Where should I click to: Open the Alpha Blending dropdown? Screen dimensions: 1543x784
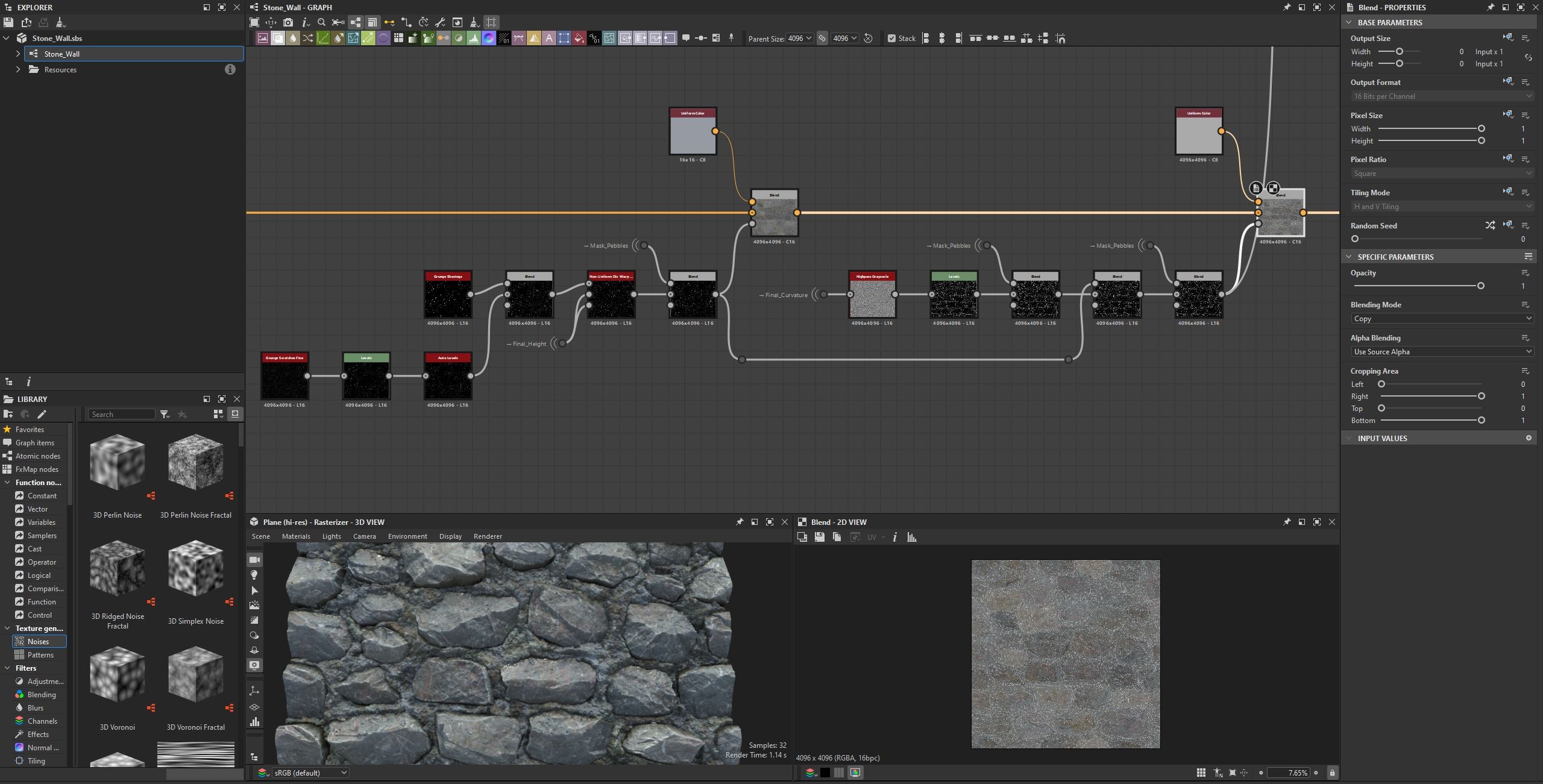click(1442, 352)
